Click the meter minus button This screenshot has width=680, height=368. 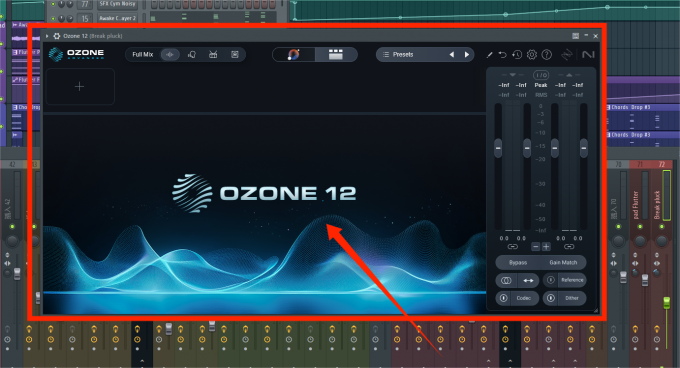click(536, 247)
